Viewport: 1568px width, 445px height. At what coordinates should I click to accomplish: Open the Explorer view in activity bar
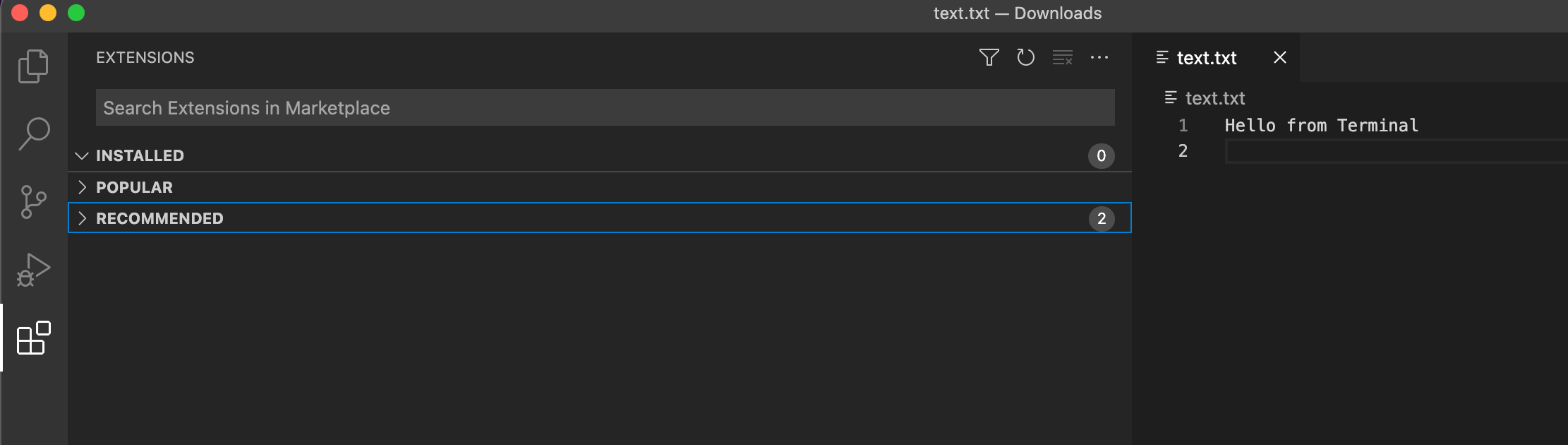[33, 66]
